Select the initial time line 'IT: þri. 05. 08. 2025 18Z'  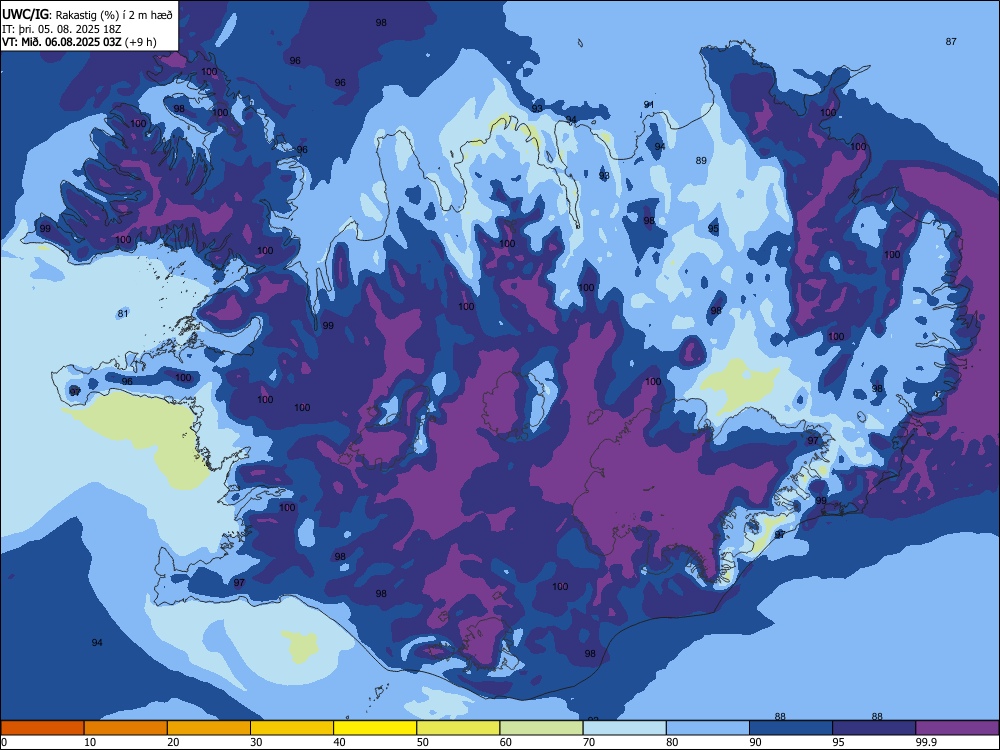pos(61,29)
